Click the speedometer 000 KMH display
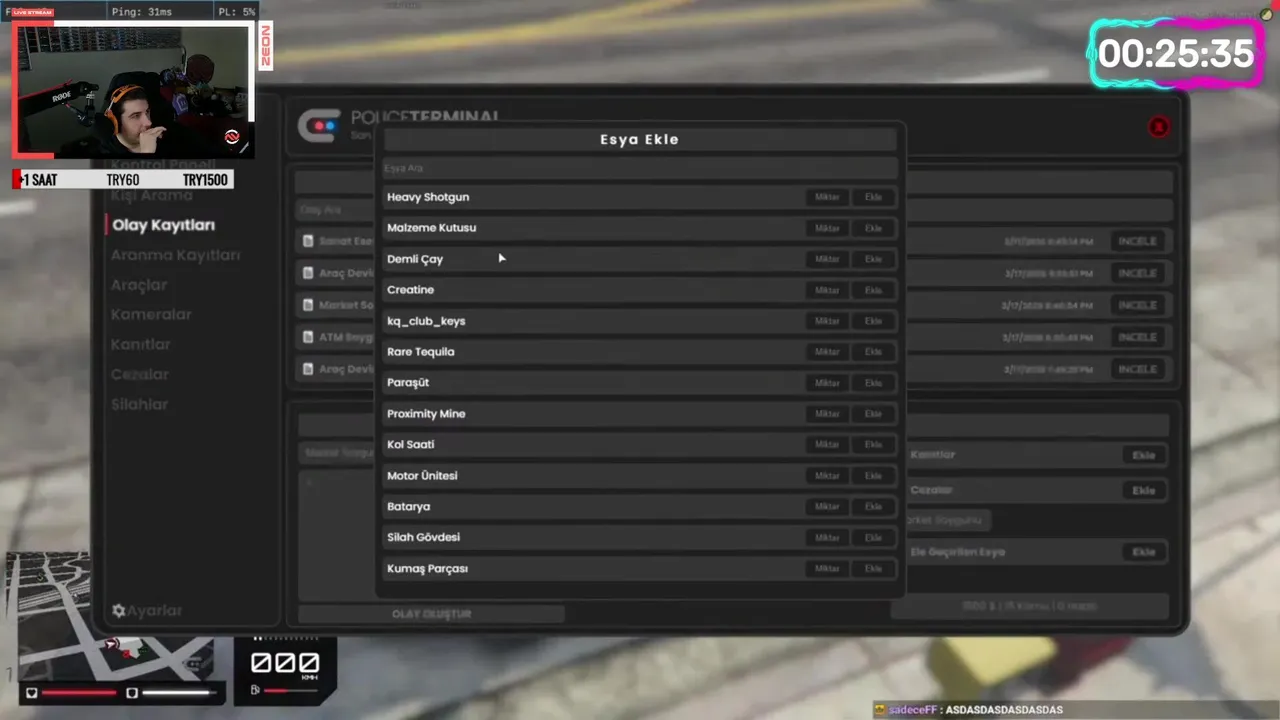The width and height of the screenshot is (1280, 720). pyautogui.click(x=285, y=664)
